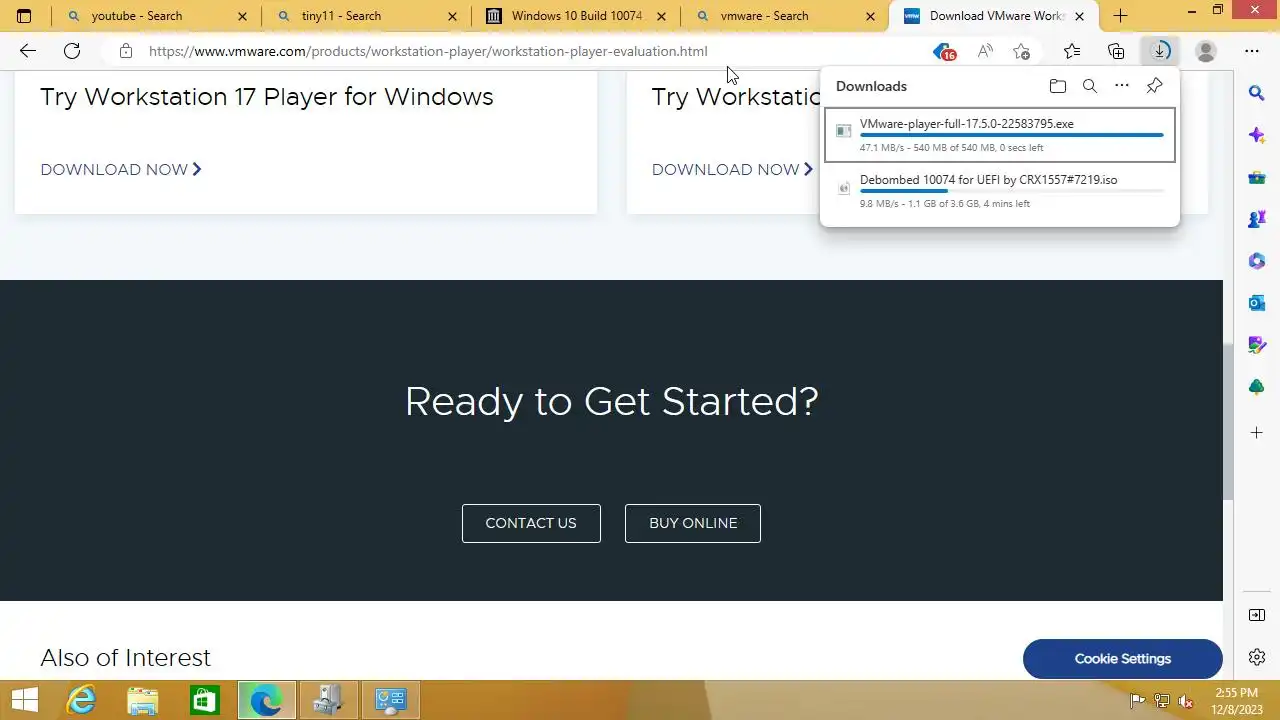Search downloads with the magnifier icon
Image resolution: width=1280 pixels, height=720 pixels.
pos(1090,86)
